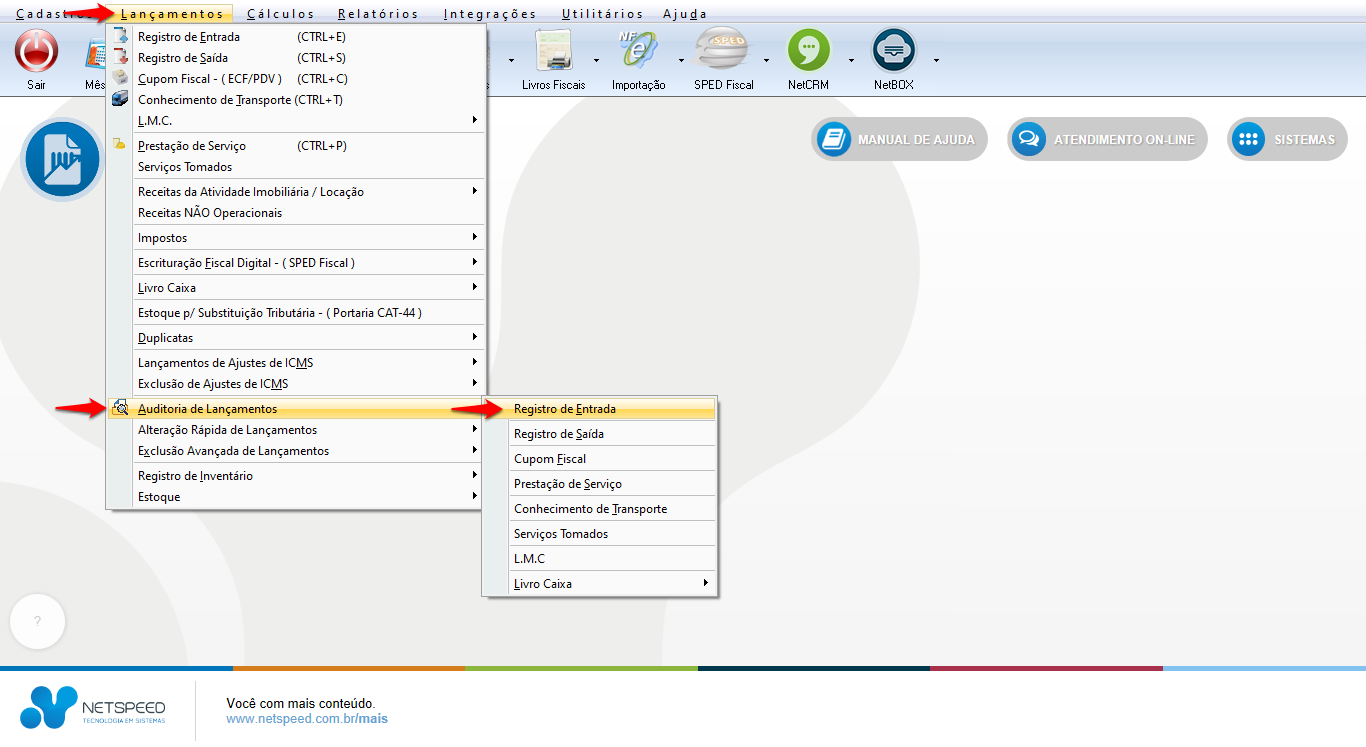Open the SPED Fiscal toolbar icon
1366x747 pixels.
(x=723, y=52)
